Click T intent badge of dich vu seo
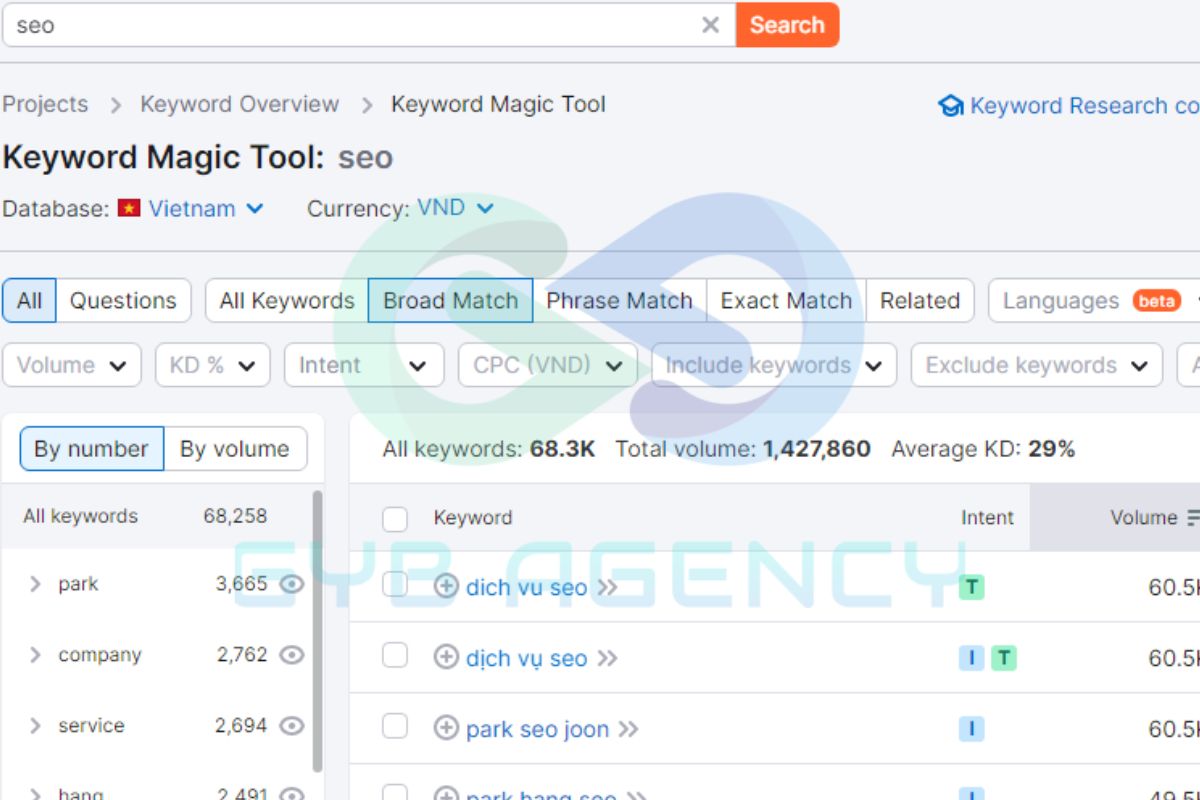 click(971, 587)
